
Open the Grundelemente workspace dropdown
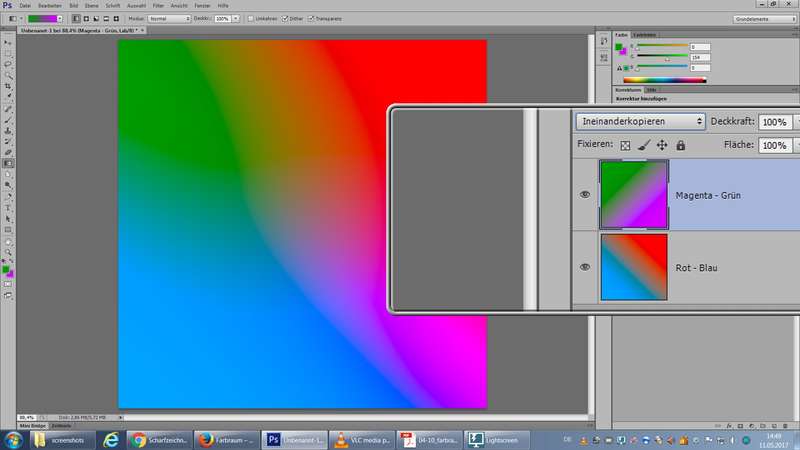pyautogui.click(x=763, y=18)
